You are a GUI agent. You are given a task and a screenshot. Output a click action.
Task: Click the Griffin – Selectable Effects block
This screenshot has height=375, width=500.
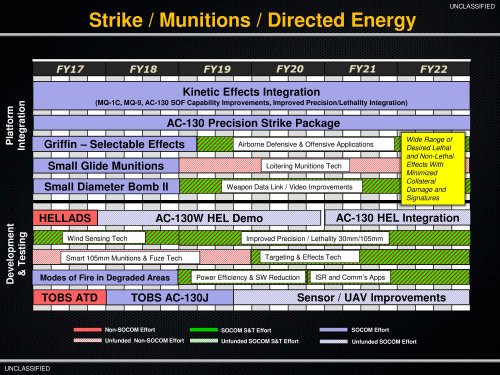[x=115, y=144]
